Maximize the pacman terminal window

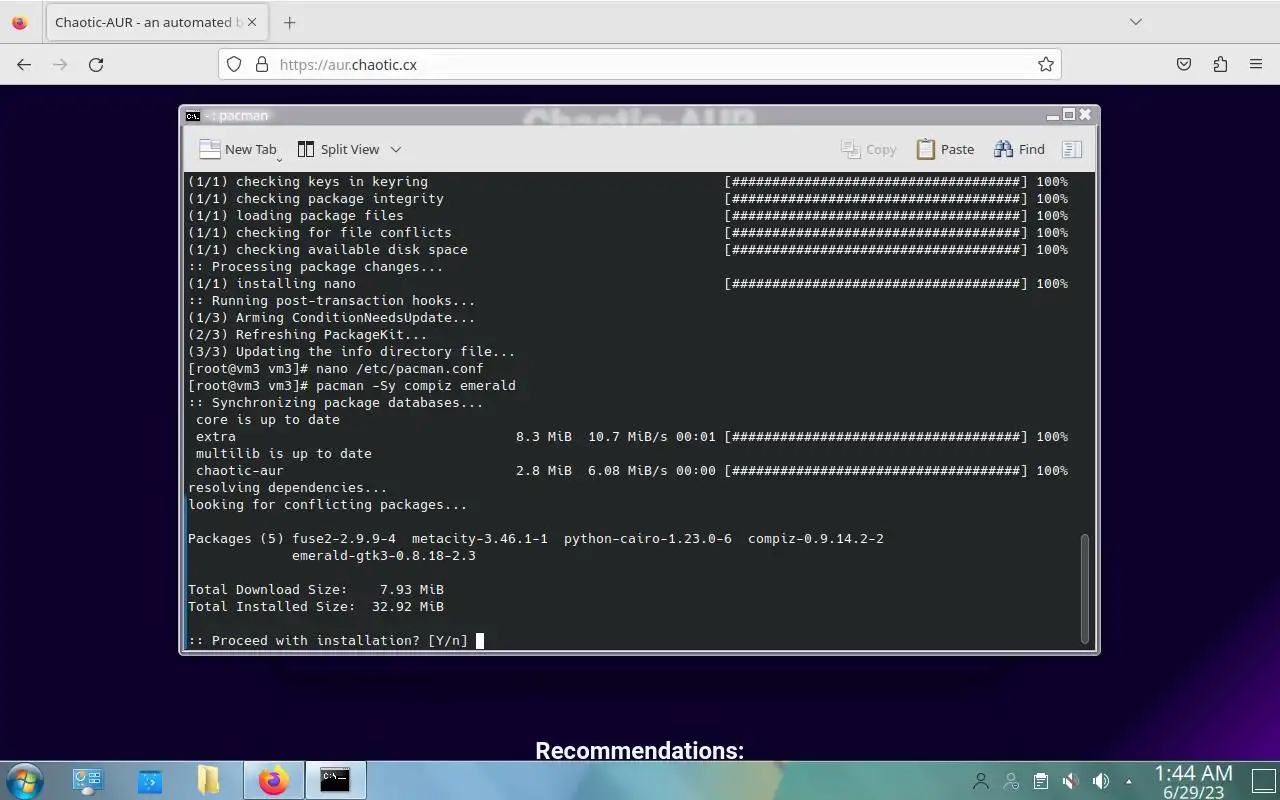[1069, 115]
